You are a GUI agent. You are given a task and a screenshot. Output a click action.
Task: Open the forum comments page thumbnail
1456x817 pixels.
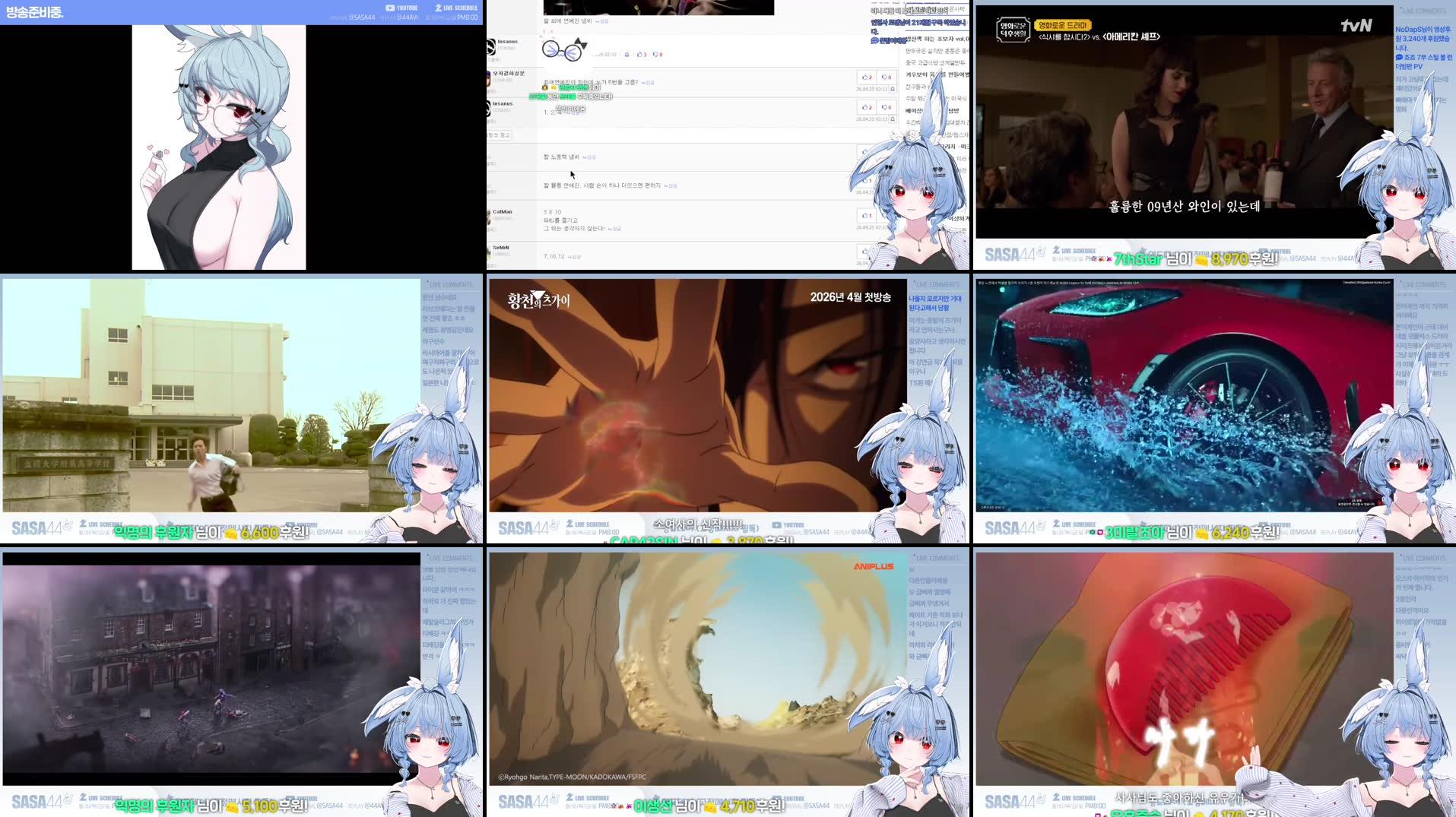pos(728,135)
